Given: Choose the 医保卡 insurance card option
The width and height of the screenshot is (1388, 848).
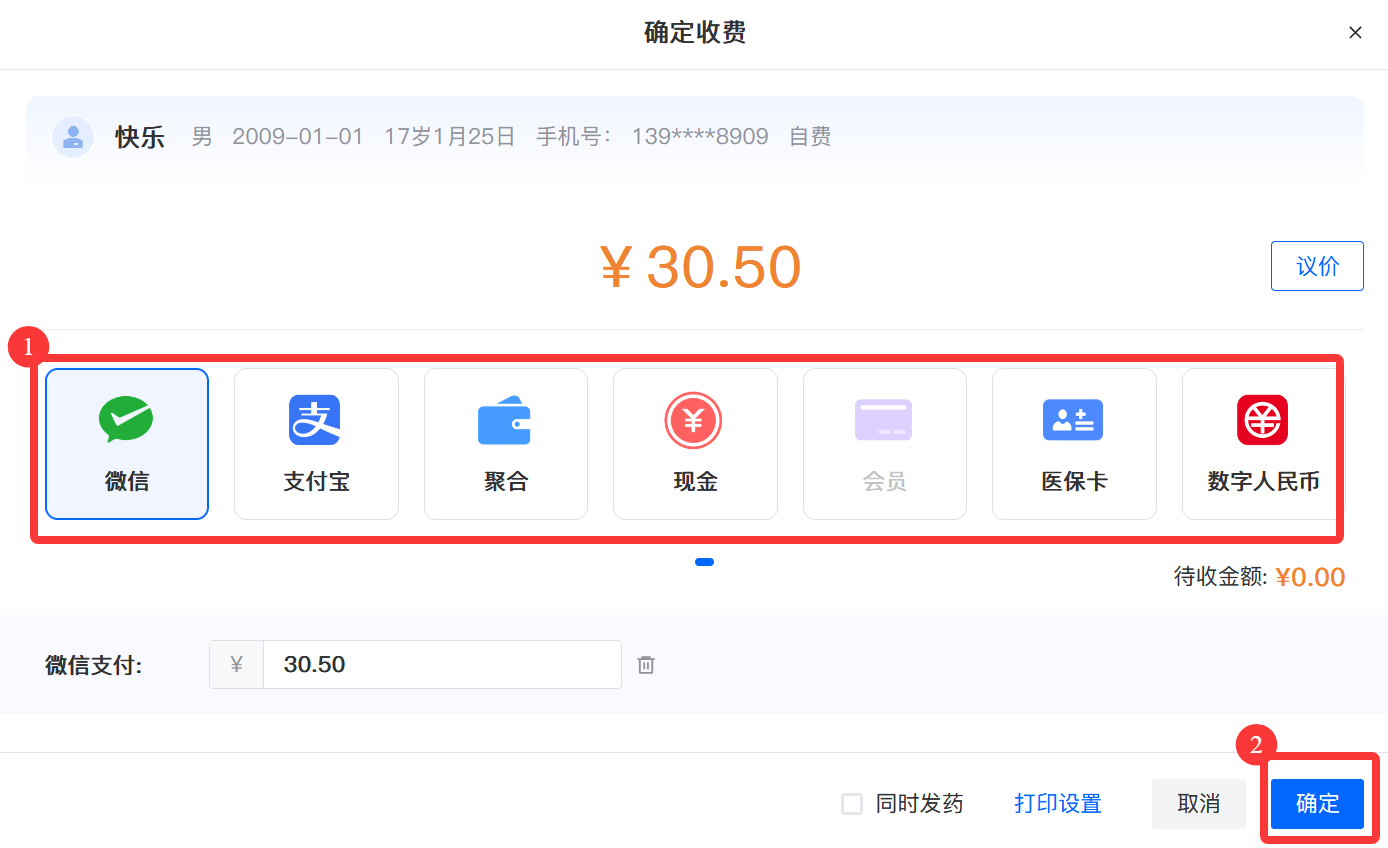Looking at the screenshot, I should [1074, 444].
